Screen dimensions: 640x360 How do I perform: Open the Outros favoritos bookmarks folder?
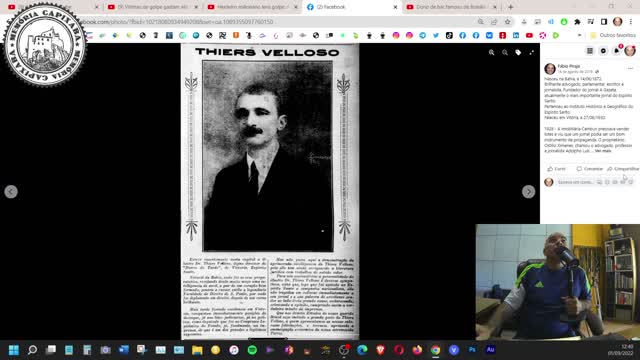coord(613,36)
